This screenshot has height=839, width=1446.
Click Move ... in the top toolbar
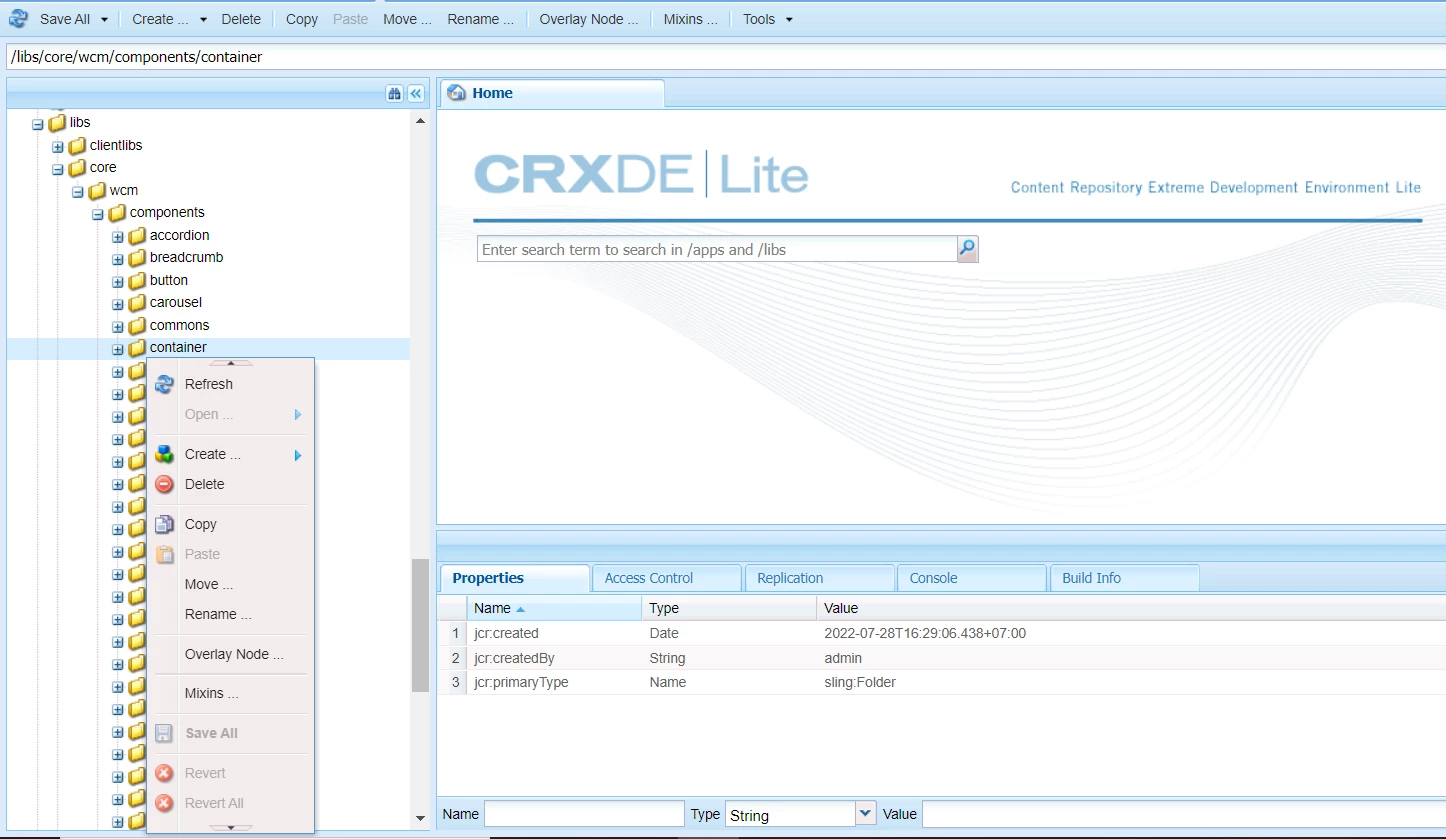[407, 19]
